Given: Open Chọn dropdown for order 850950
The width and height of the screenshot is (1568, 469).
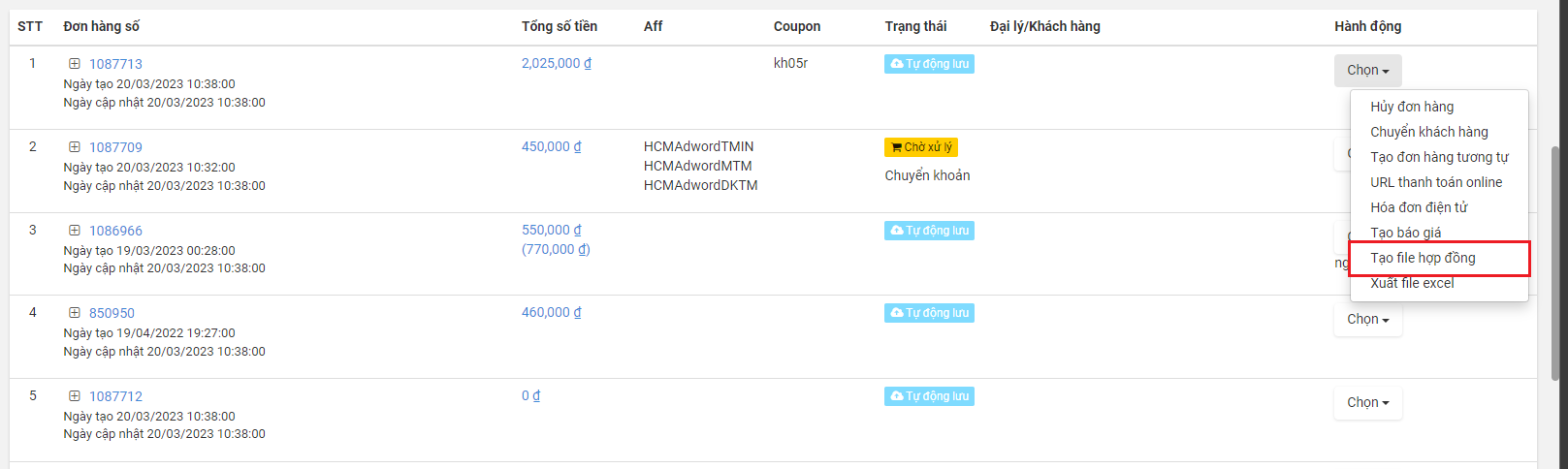Looking at the screenshot, I should [x=1368, y=319].
